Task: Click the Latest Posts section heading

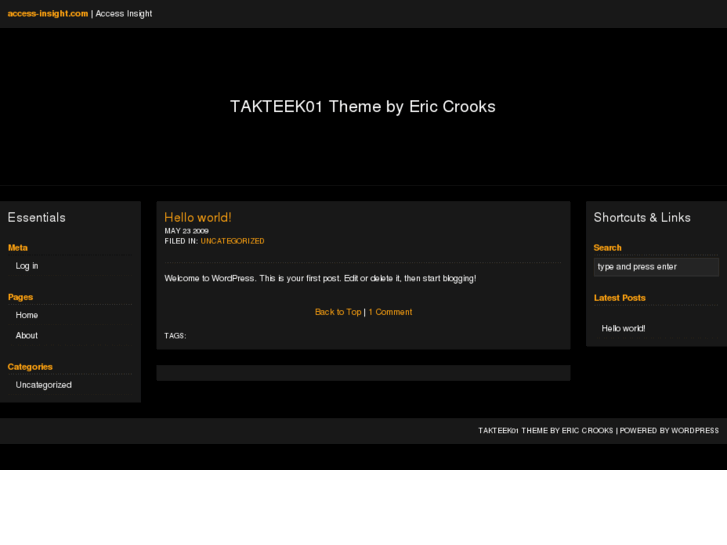Action: [x=619, y=298]
